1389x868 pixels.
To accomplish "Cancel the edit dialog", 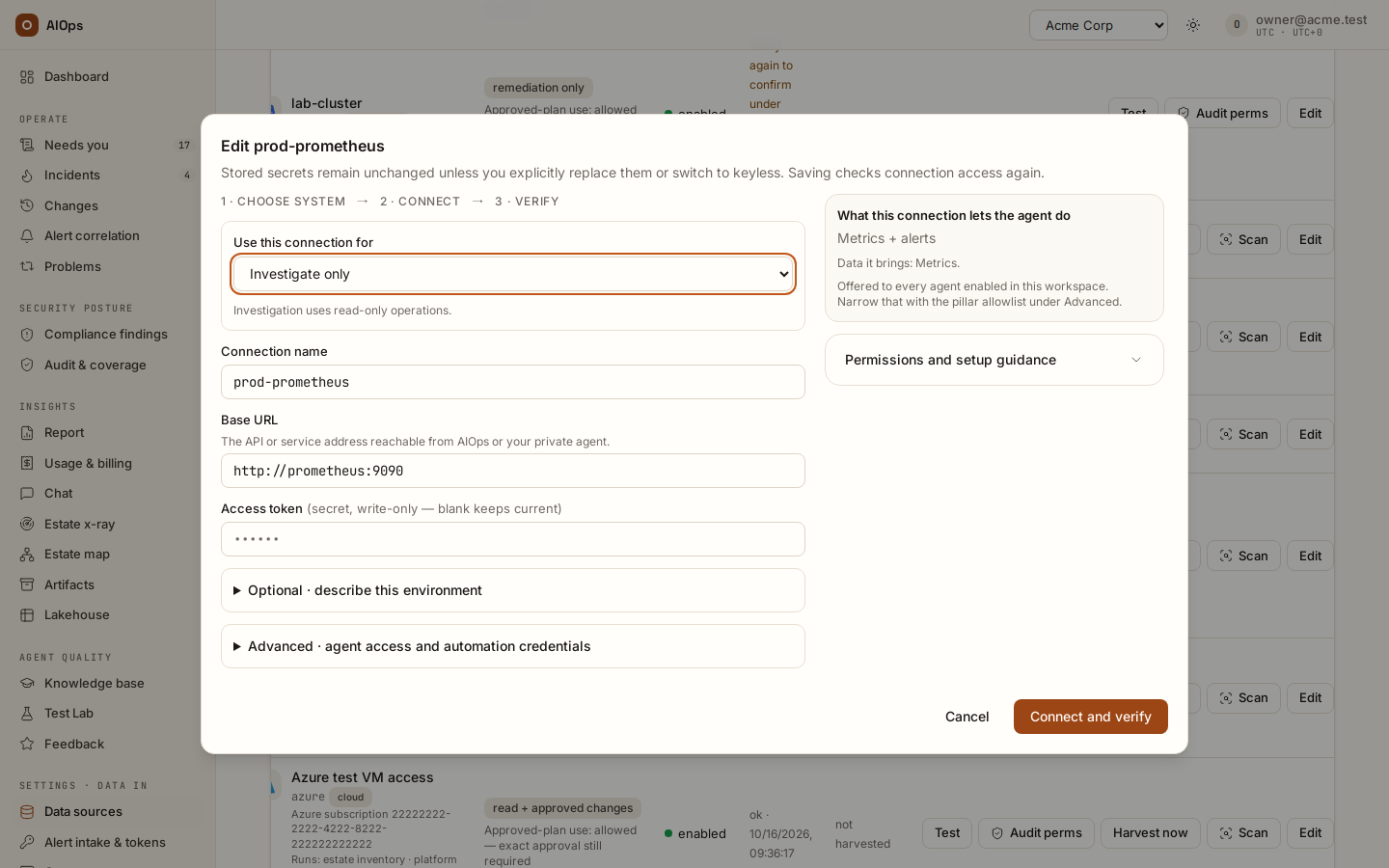I will pyautogui.click(x=967, y=717).
